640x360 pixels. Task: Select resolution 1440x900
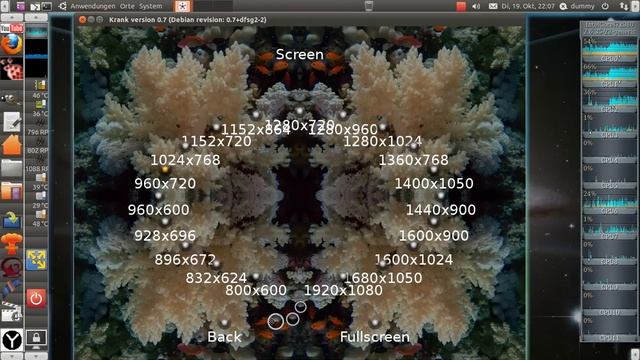(x=441, y=209)
